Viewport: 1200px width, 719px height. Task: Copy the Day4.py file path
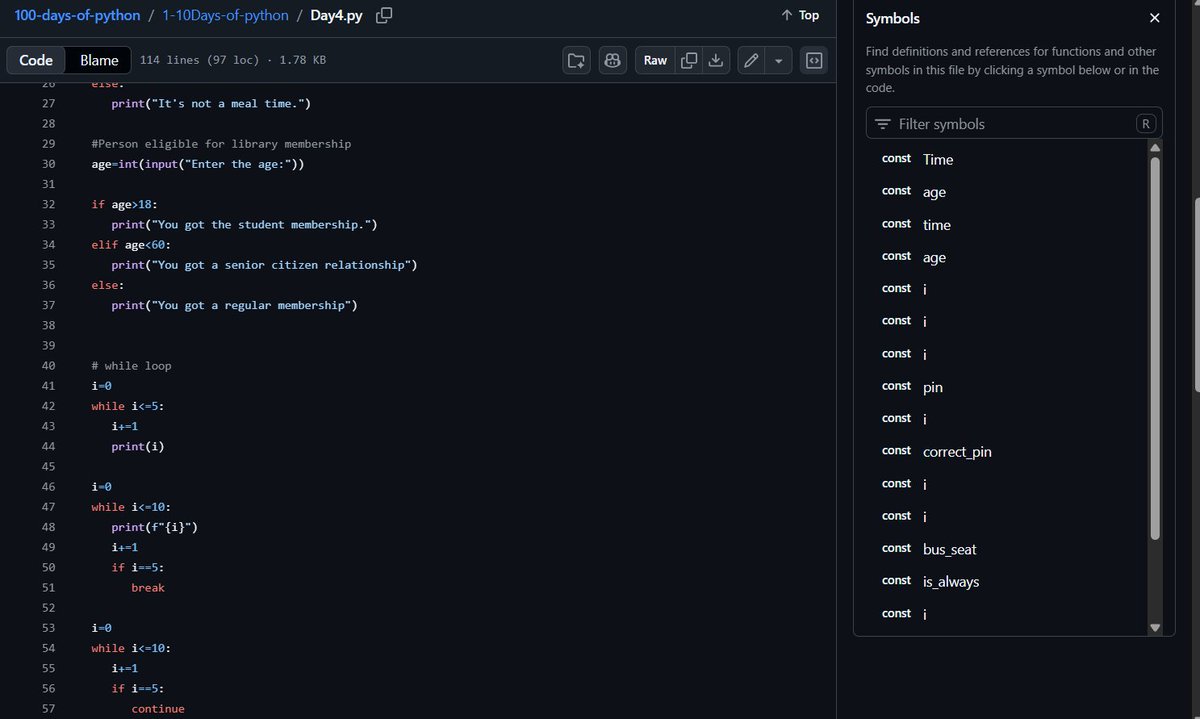(383, 16)
